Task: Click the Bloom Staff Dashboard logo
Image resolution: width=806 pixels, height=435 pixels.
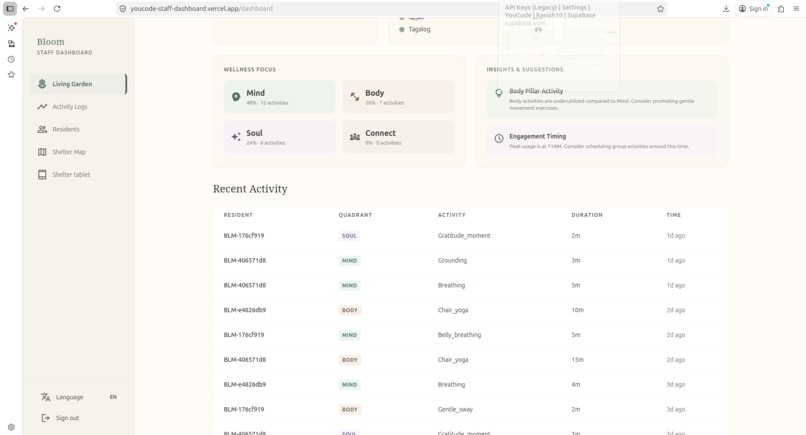Action: [65, 46]
